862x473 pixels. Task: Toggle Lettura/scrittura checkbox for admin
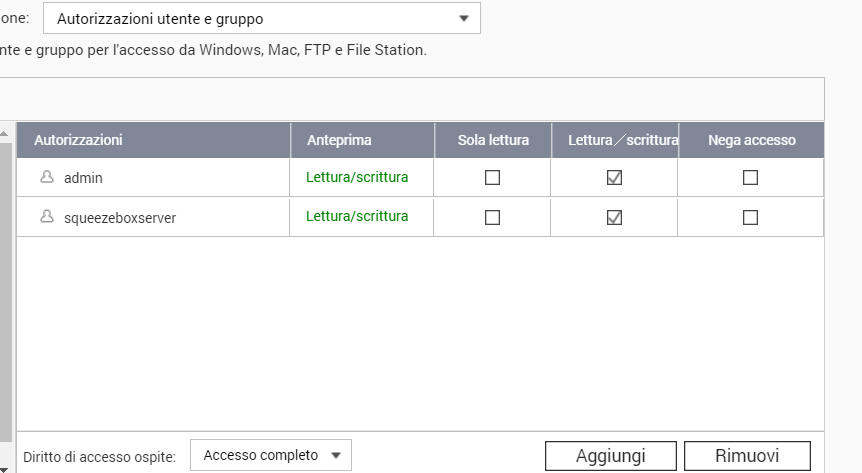(x=615, y=178)
